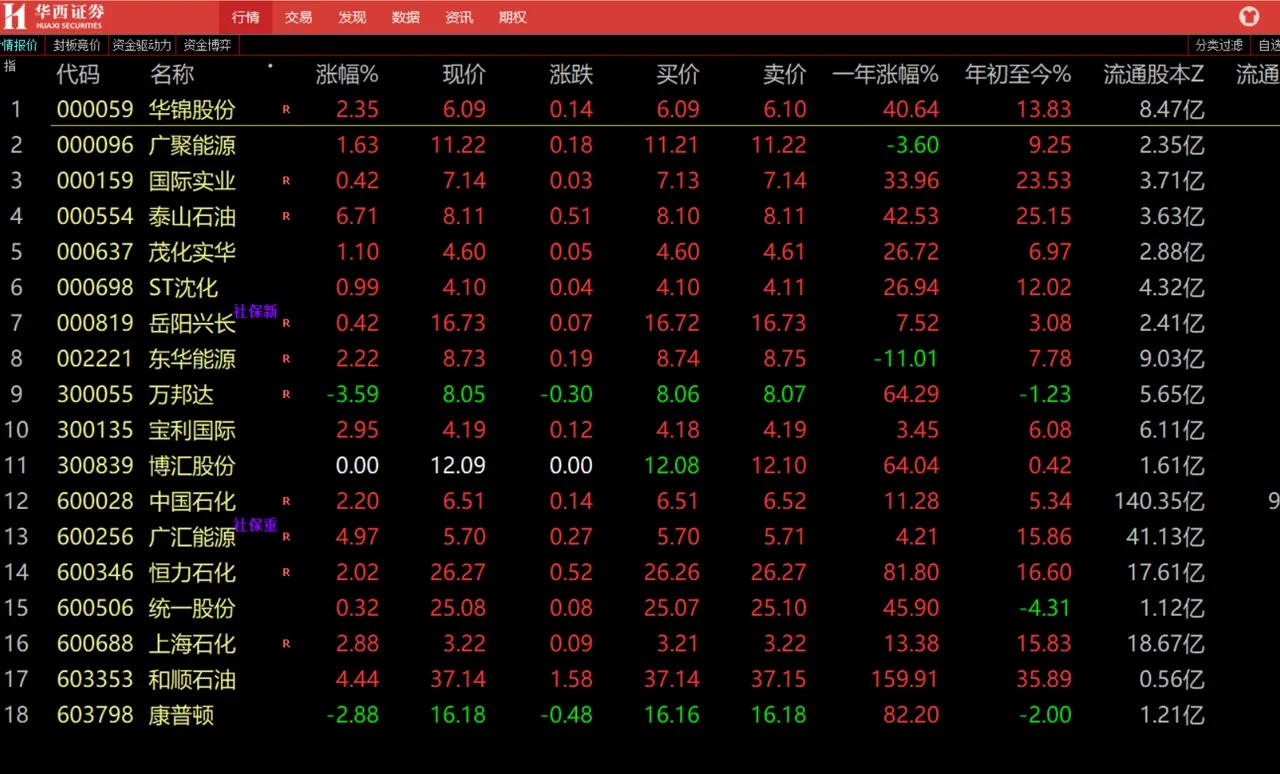Click stock code 300839
Screen dimensions: 1280x774
point(95,466)
